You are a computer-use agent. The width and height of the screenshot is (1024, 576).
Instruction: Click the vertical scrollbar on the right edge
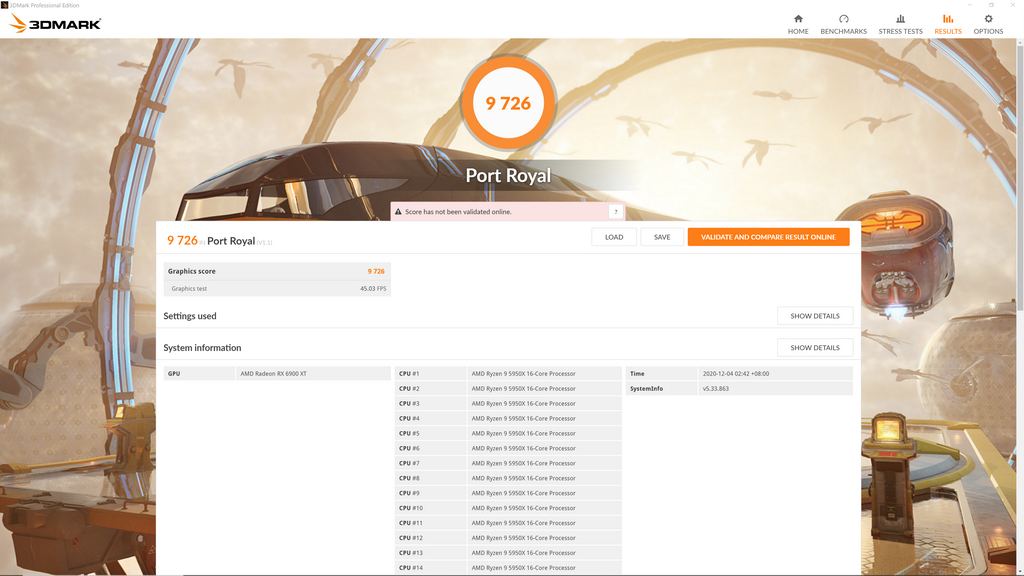1019,176
